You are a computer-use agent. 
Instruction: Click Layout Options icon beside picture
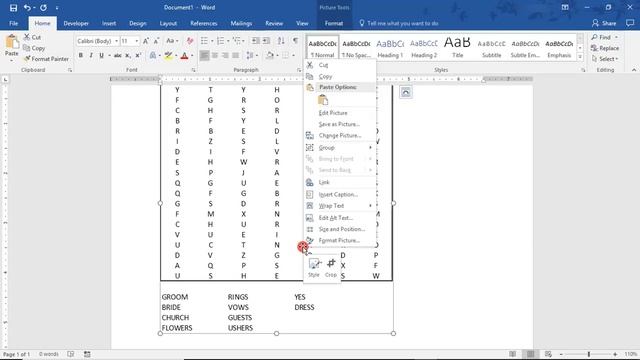coord(405,92)
